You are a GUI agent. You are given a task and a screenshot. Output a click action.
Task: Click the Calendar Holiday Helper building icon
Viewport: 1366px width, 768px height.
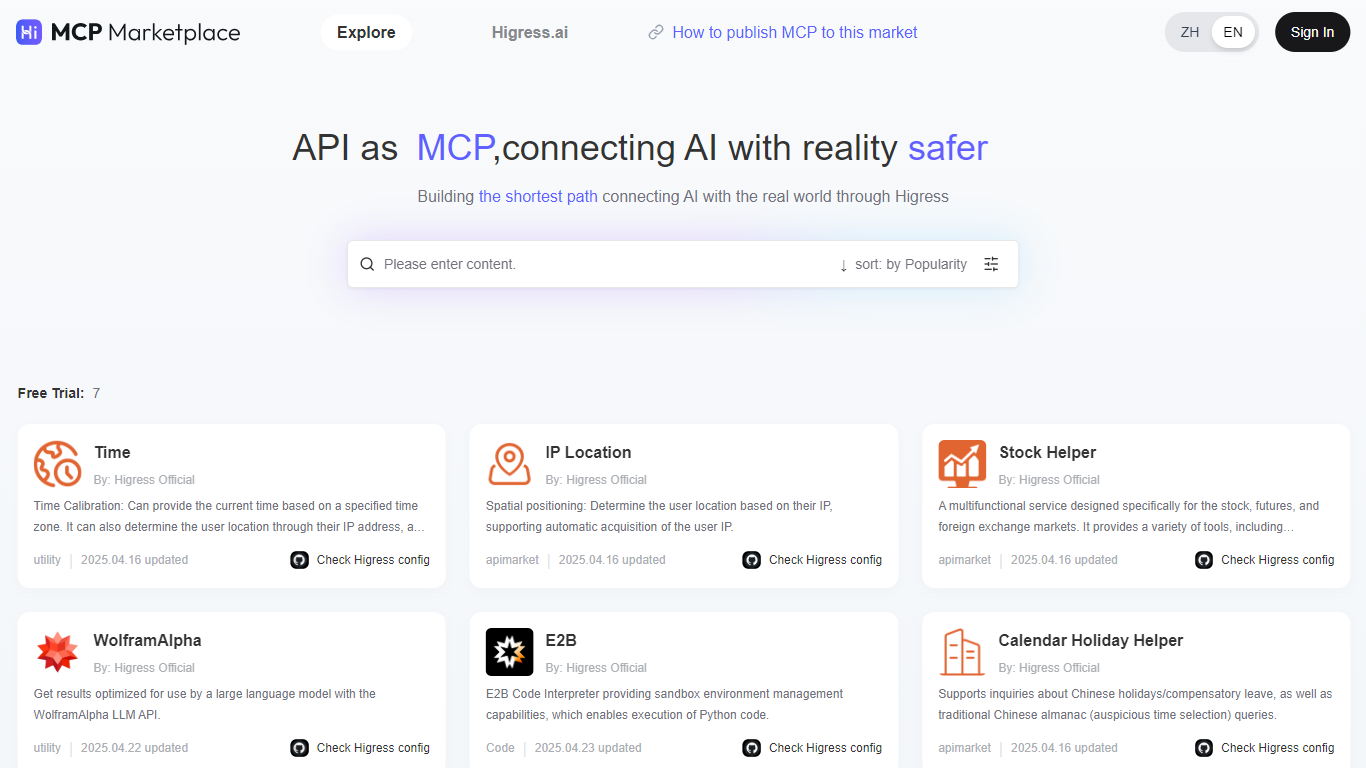(x=962, y=652)
